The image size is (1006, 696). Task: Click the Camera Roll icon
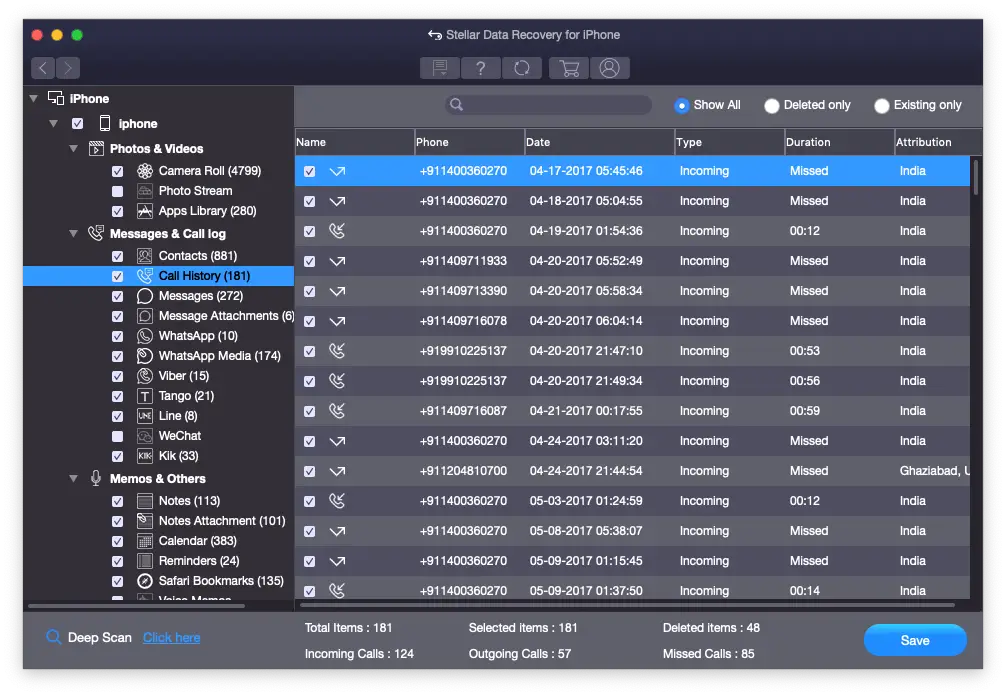(x=145, y=171)
